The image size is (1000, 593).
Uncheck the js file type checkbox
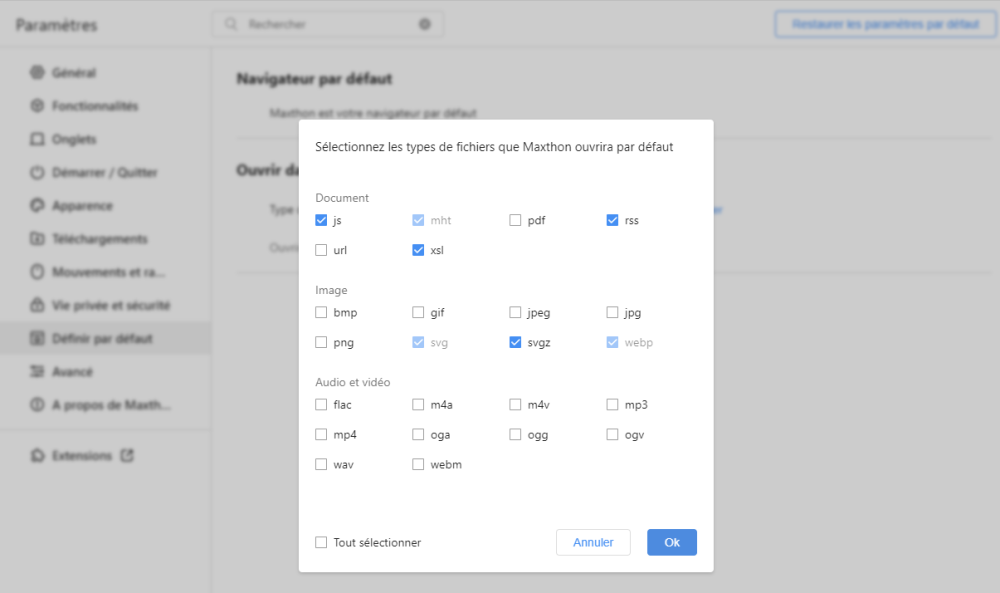coord(321,220)
